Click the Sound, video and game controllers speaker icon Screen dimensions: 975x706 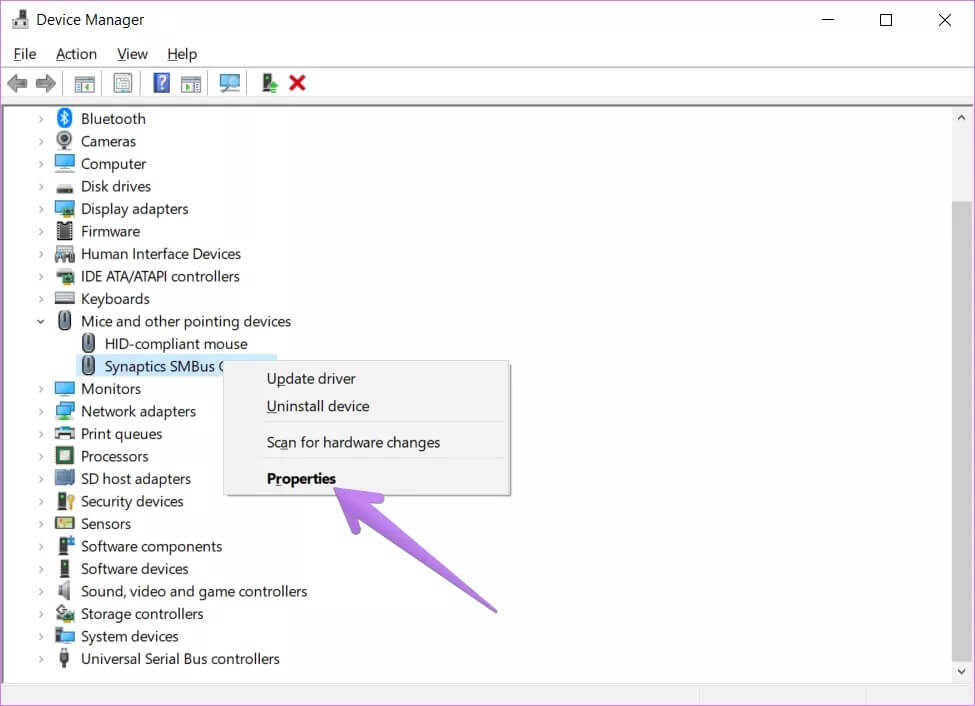coord(64,590)
